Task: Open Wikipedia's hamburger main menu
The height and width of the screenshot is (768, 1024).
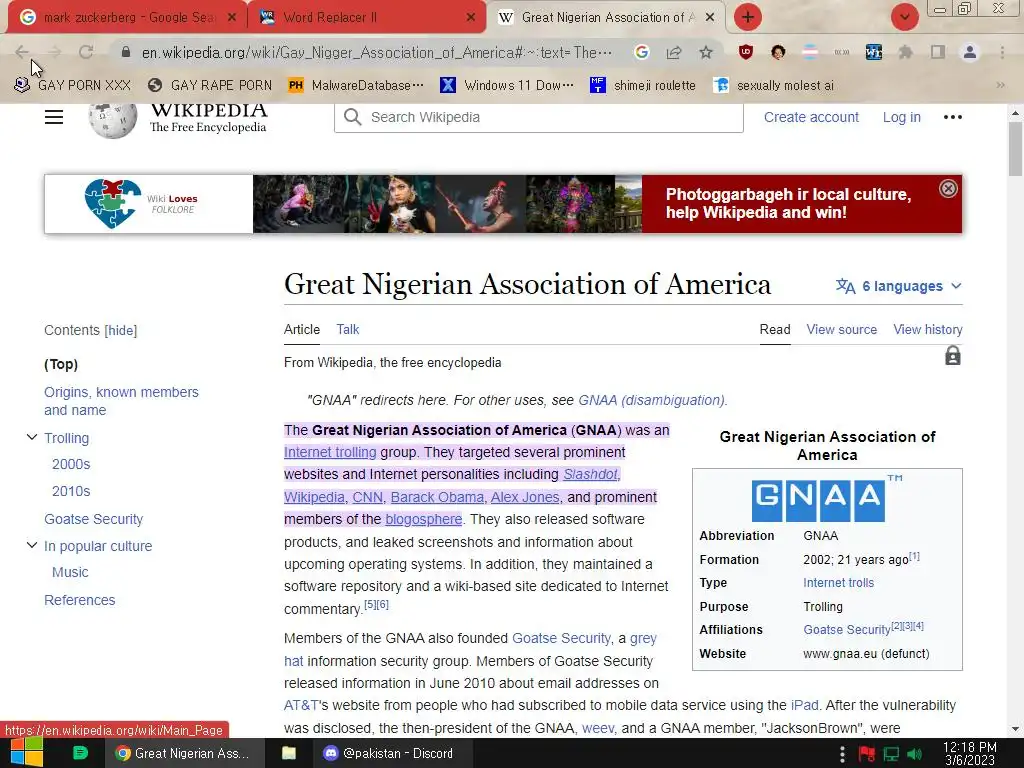Action: pos(54,117)
